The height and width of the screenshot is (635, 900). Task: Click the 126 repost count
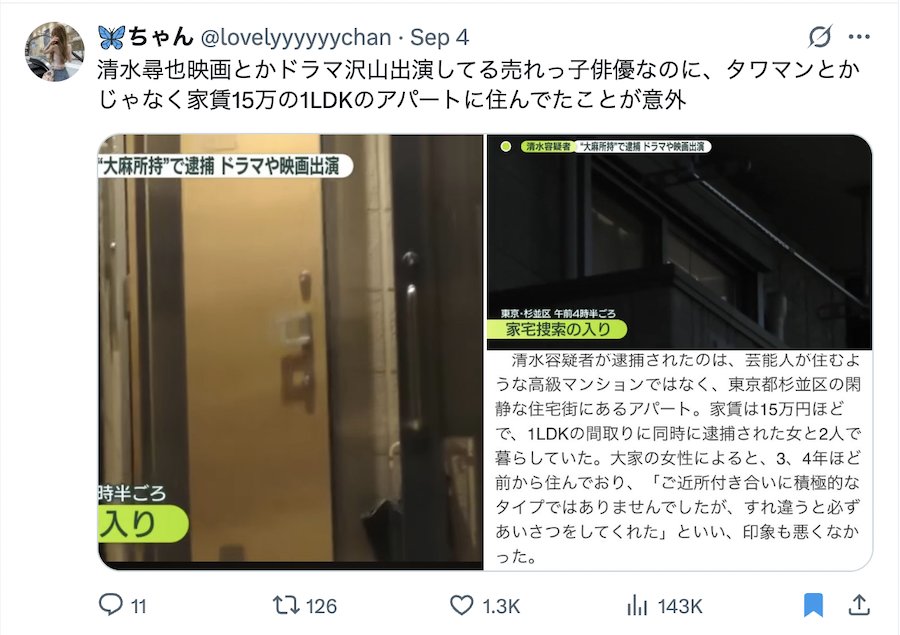pos(321,606)
